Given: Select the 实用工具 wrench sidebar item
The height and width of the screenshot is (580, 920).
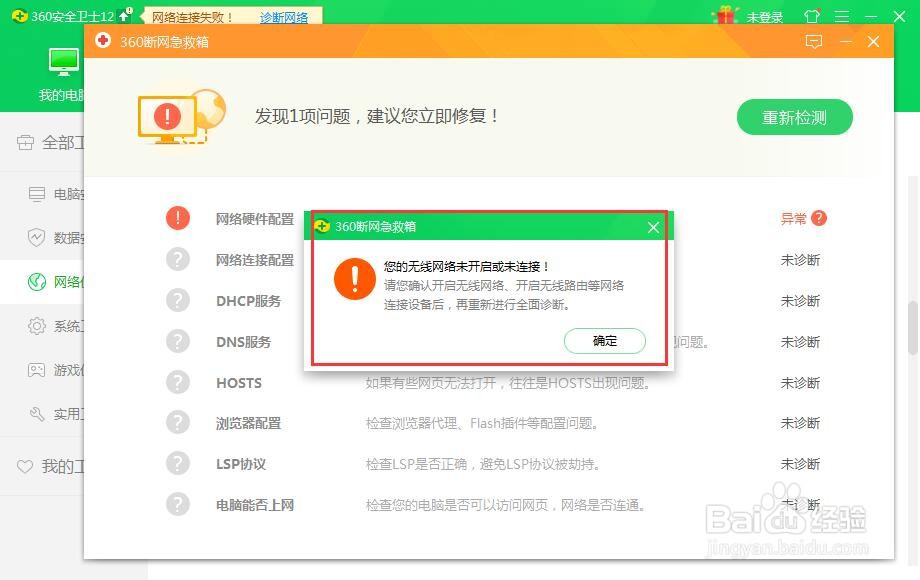Looking at the screenshot, I should click(x=56, y=414).
